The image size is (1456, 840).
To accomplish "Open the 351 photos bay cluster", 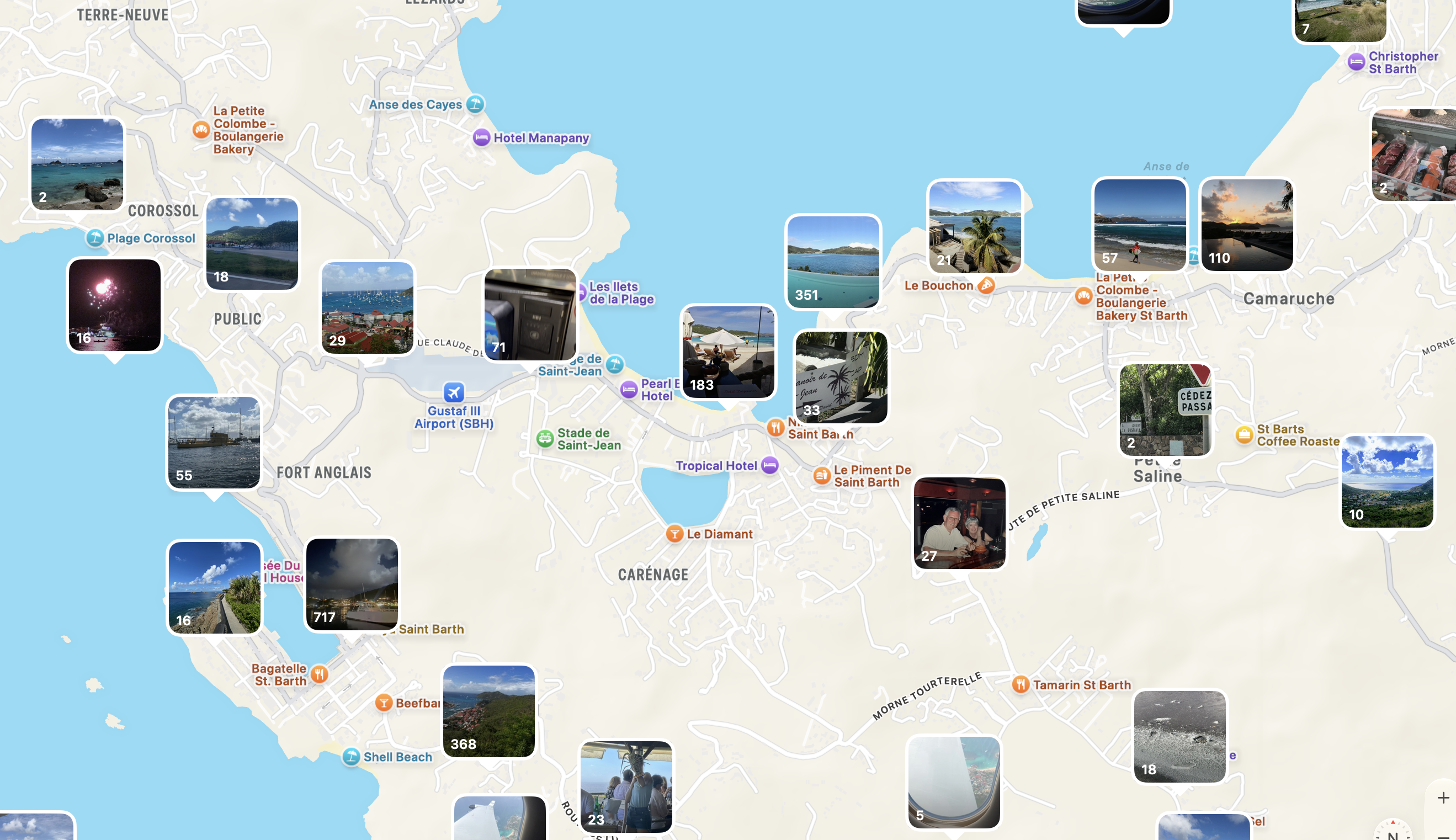I will [833, 262].
